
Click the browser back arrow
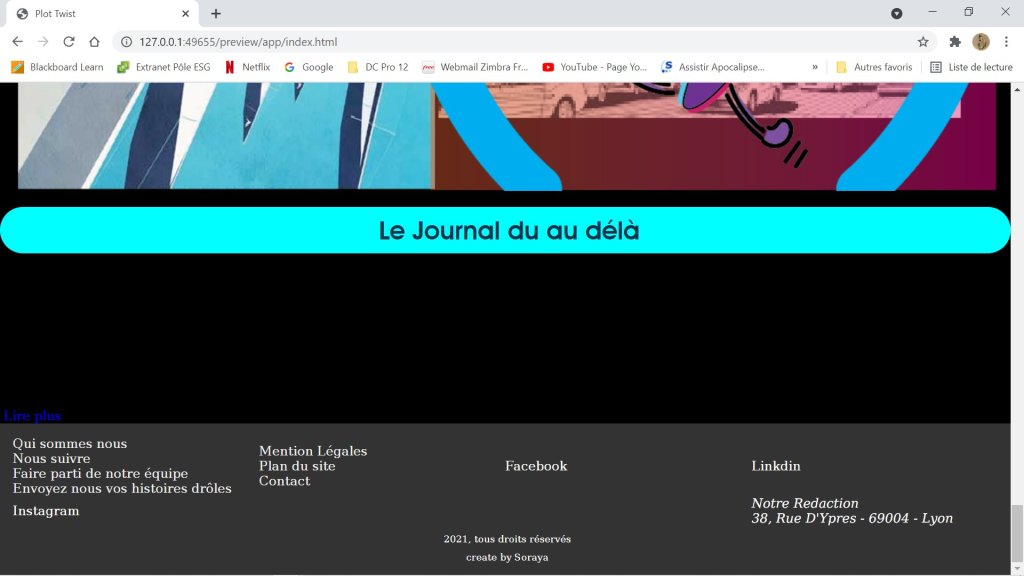point(17,42)
